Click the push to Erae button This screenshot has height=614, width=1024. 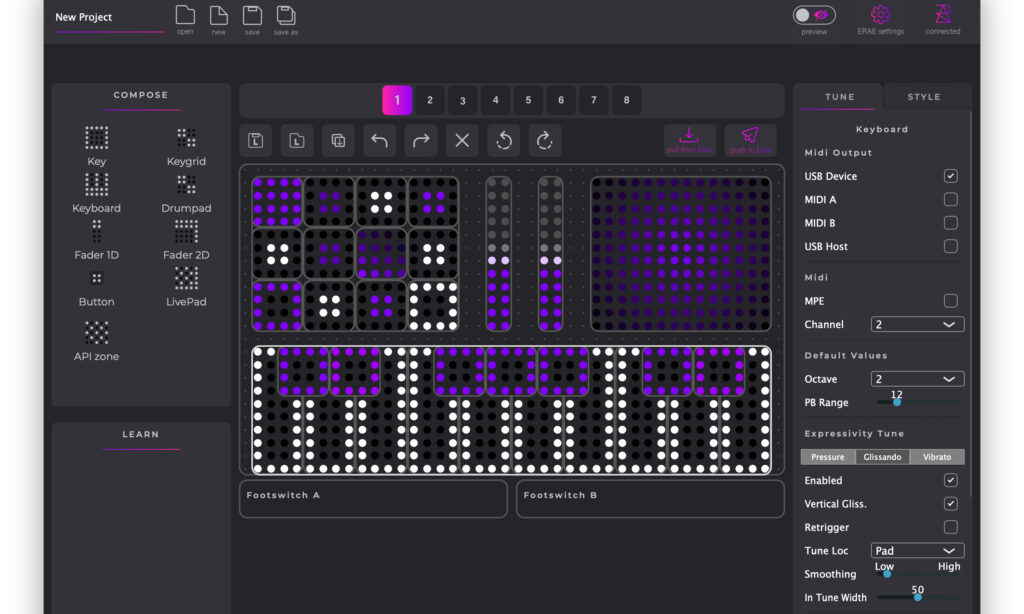[x=750, y=140]
